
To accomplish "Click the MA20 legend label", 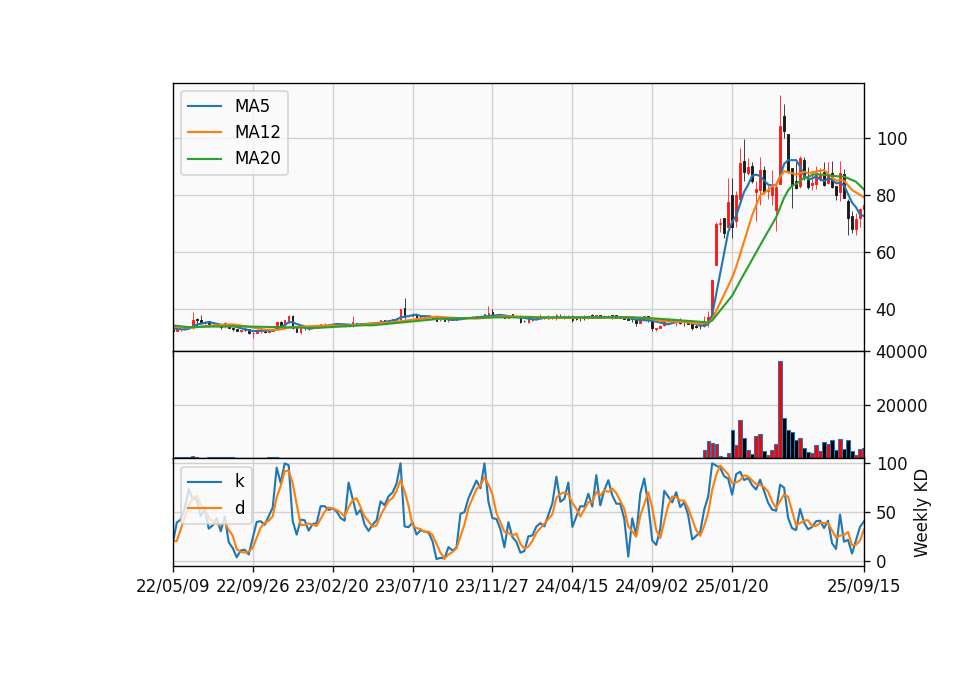I will click(x=257, y=158).
